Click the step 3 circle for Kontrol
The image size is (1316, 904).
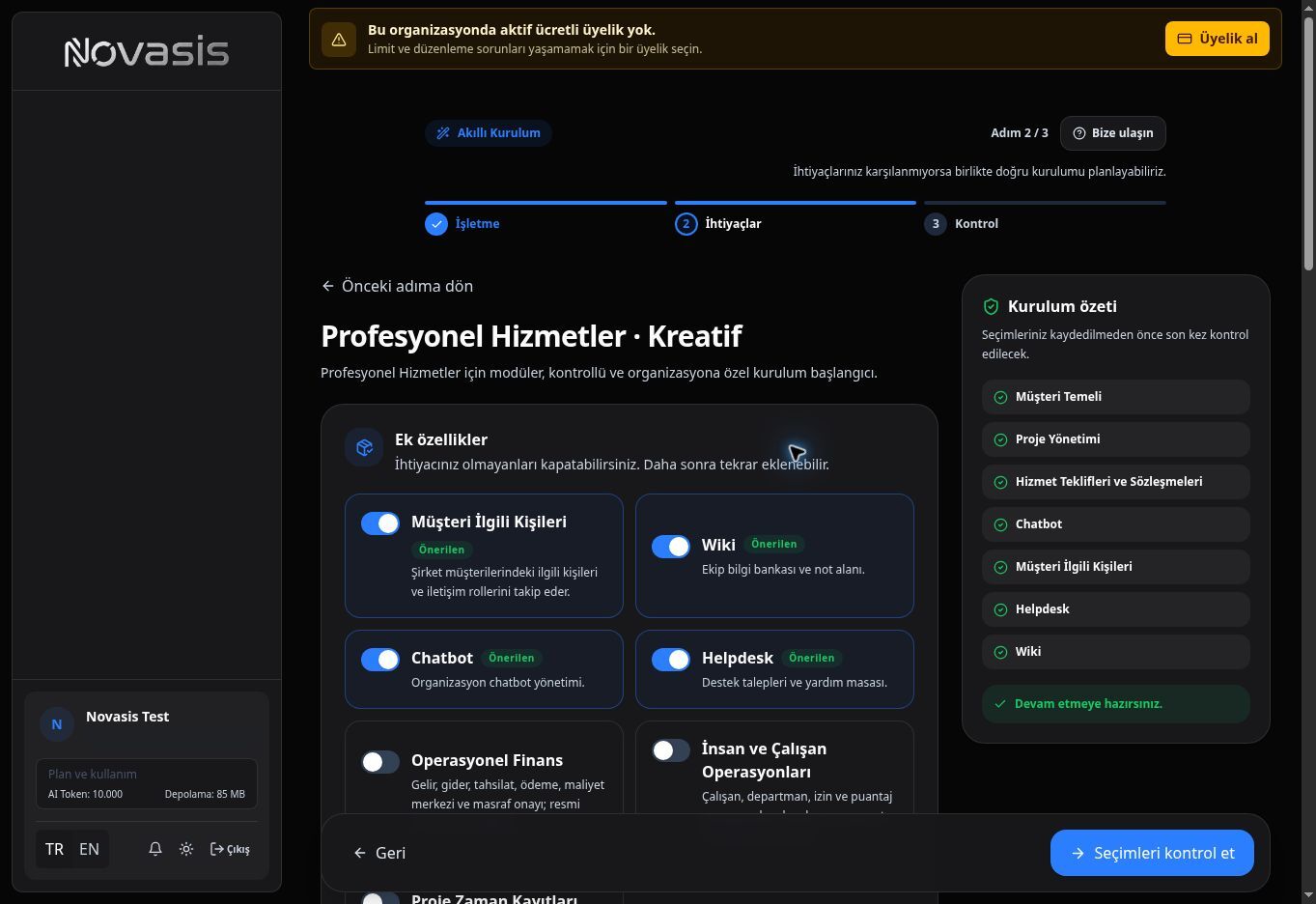[x=936, y=224]
